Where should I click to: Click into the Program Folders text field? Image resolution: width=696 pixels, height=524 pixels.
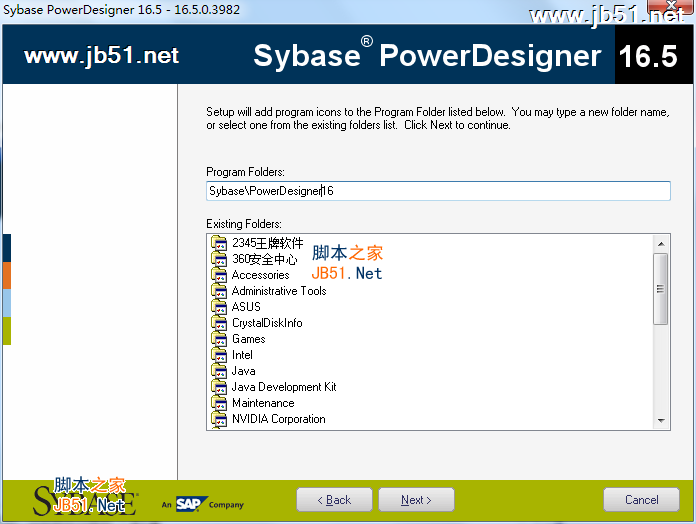tap(438, 191)
